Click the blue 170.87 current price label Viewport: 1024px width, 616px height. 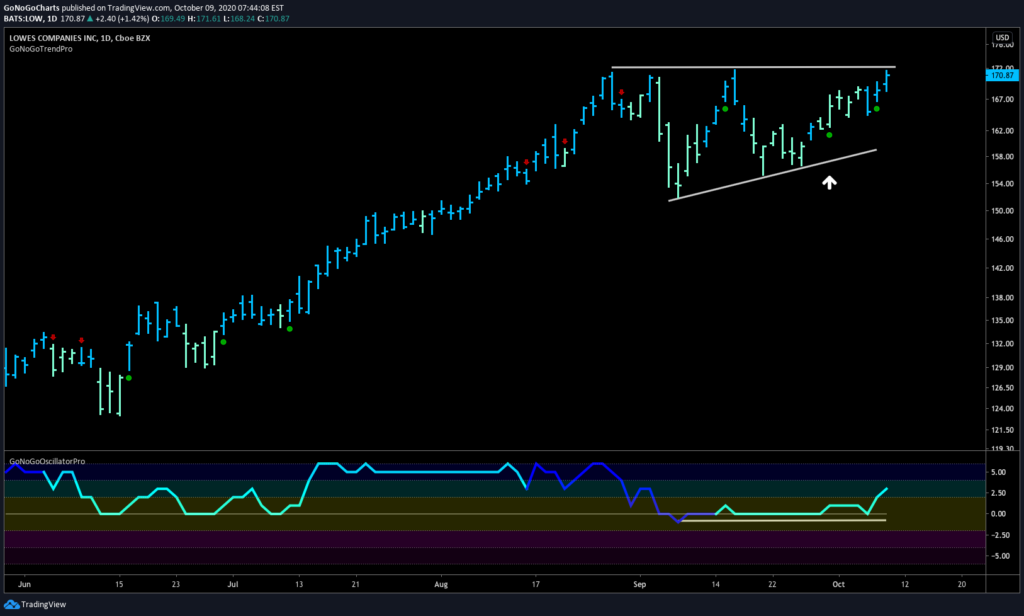[x=1002, y=76]
